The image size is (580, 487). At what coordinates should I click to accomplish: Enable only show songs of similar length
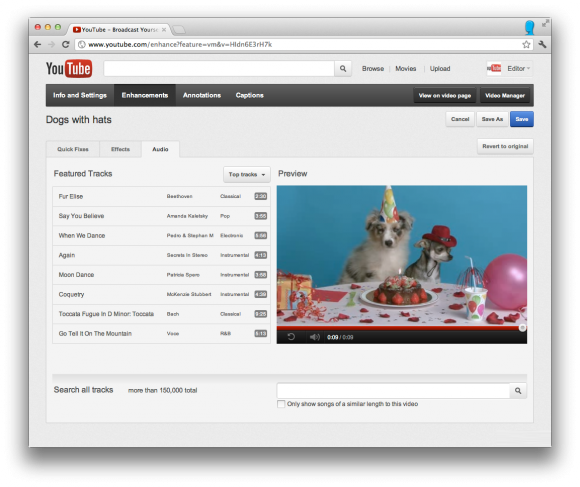point(281,404)
